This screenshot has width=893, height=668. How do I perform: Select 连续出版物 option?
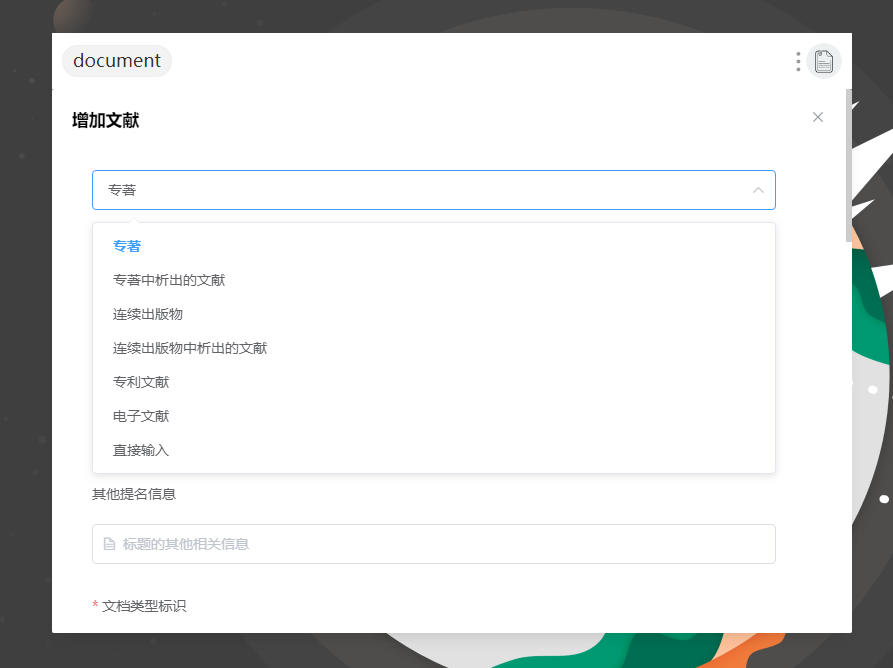point(433,314)
